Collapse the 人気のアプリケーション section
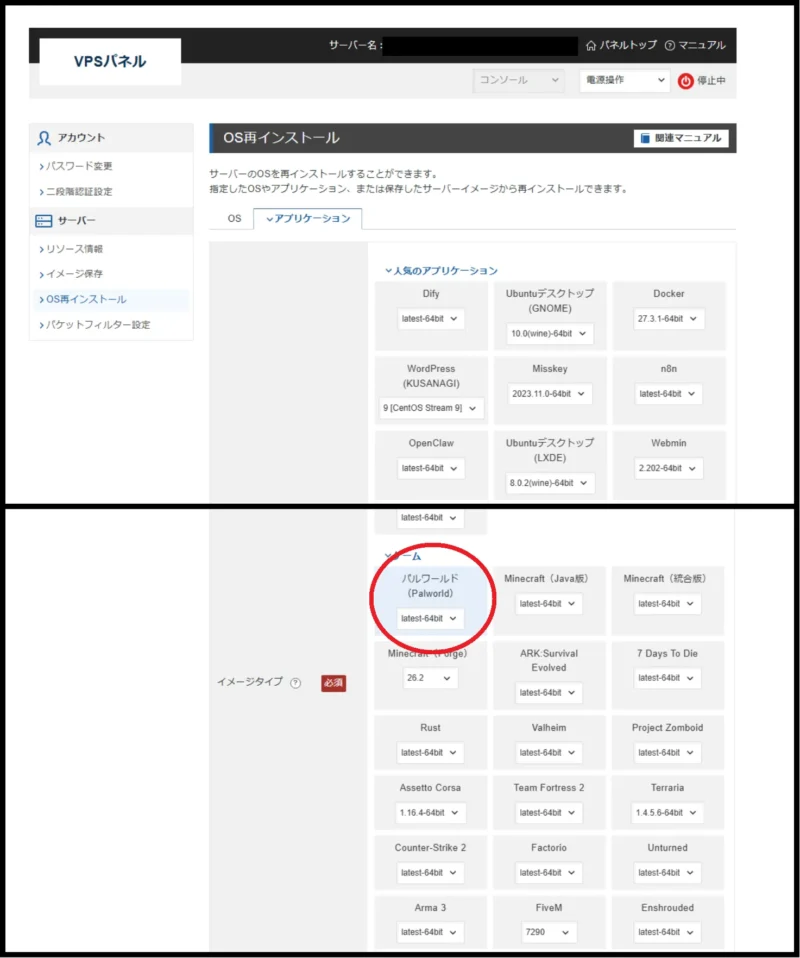The height and width of the screenshot is (958, 800). point(441,271)
